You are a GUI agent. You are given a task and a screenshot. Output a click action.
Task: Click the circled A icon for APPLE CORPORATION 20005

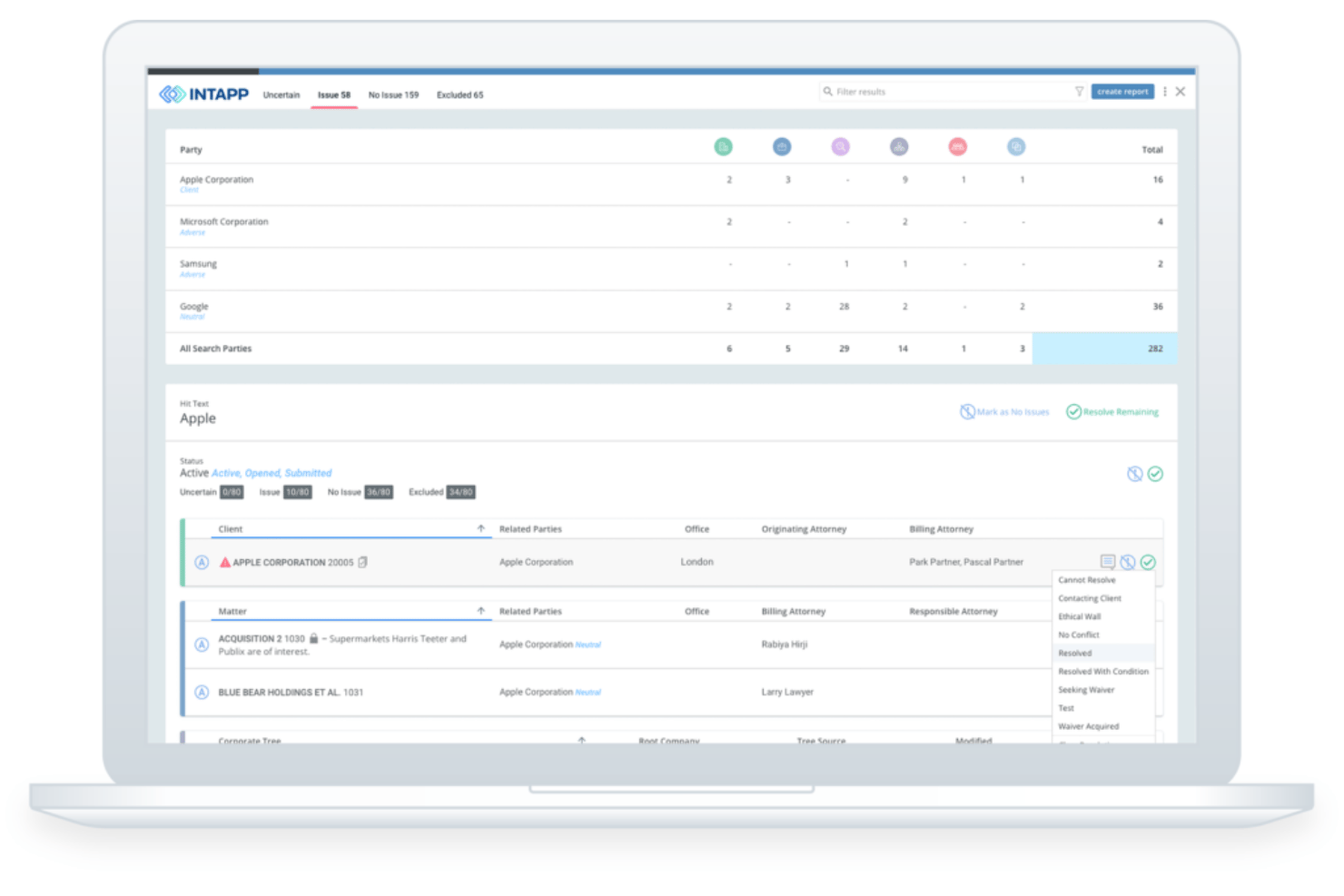tap(203, 563)
